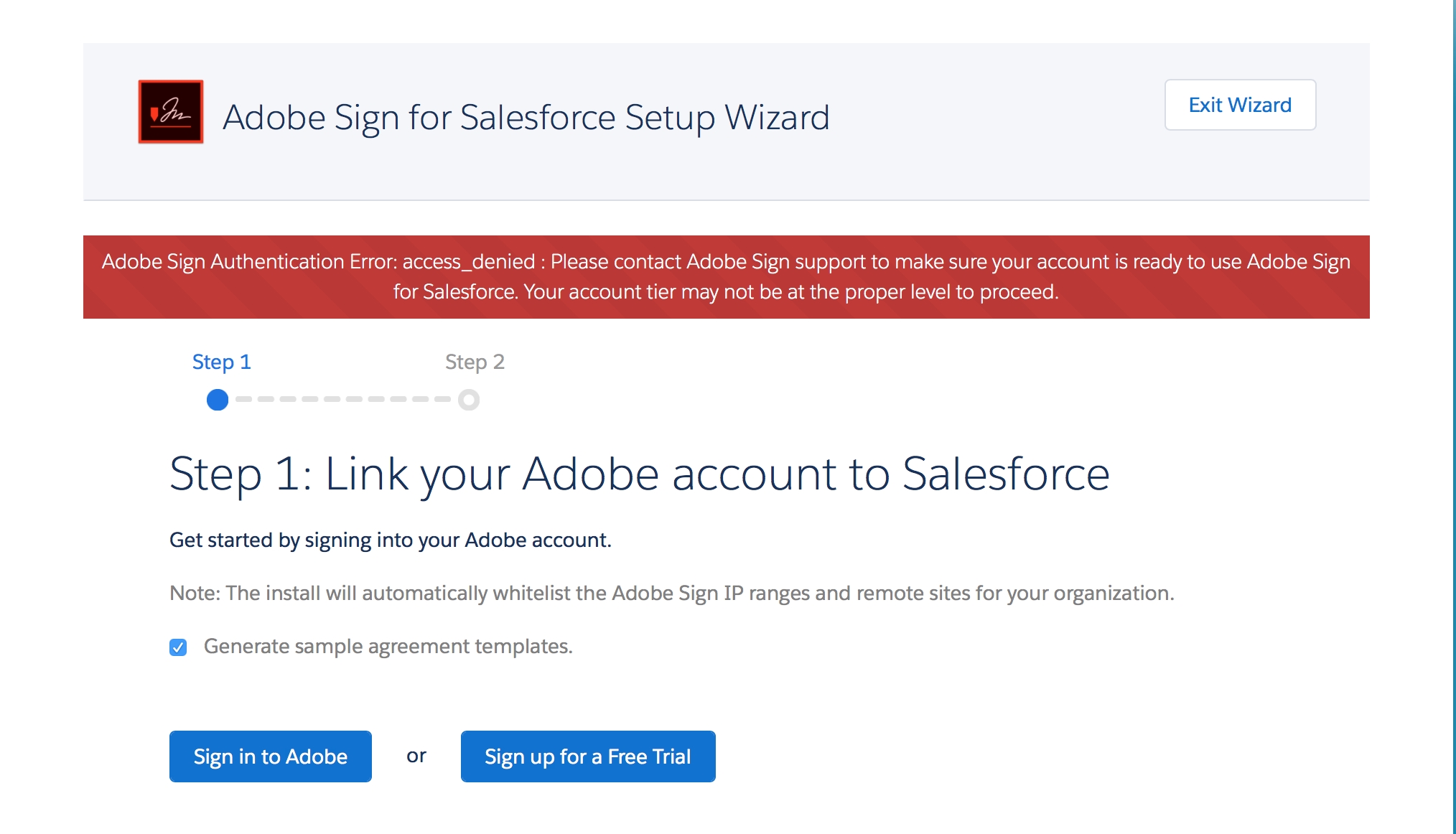Click the Adobe Sign for Salesforce Setup Wizard title
Screen dimensions: 1456x834
pyautogui.click(x=527, y=116)
